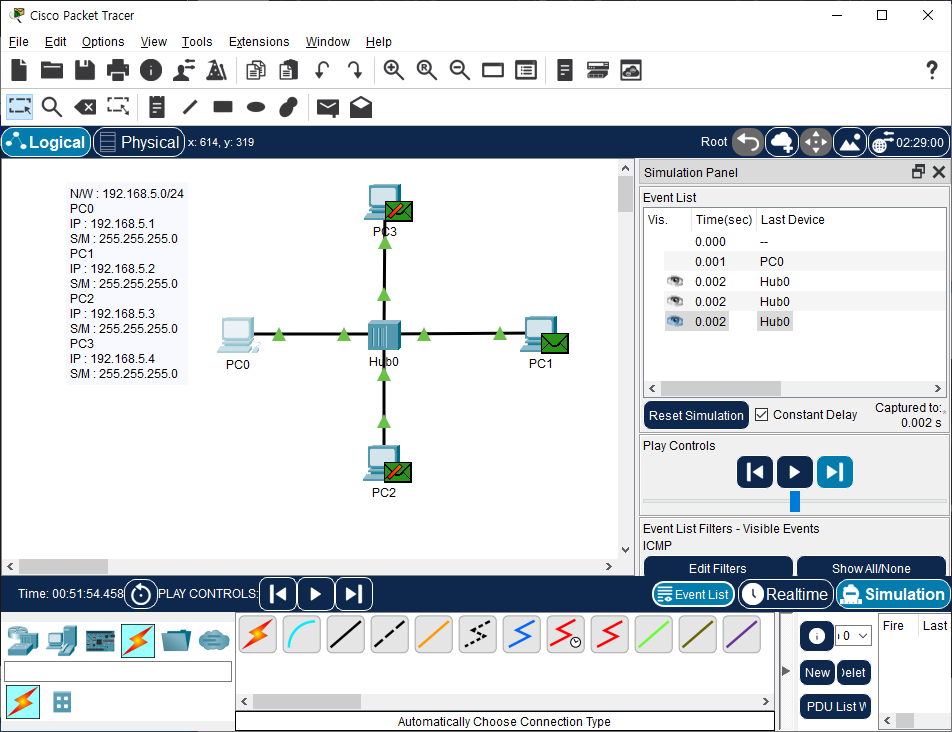952x732 pixels.
Task: Switch to Simulation mode
Action: pos(893,594)
